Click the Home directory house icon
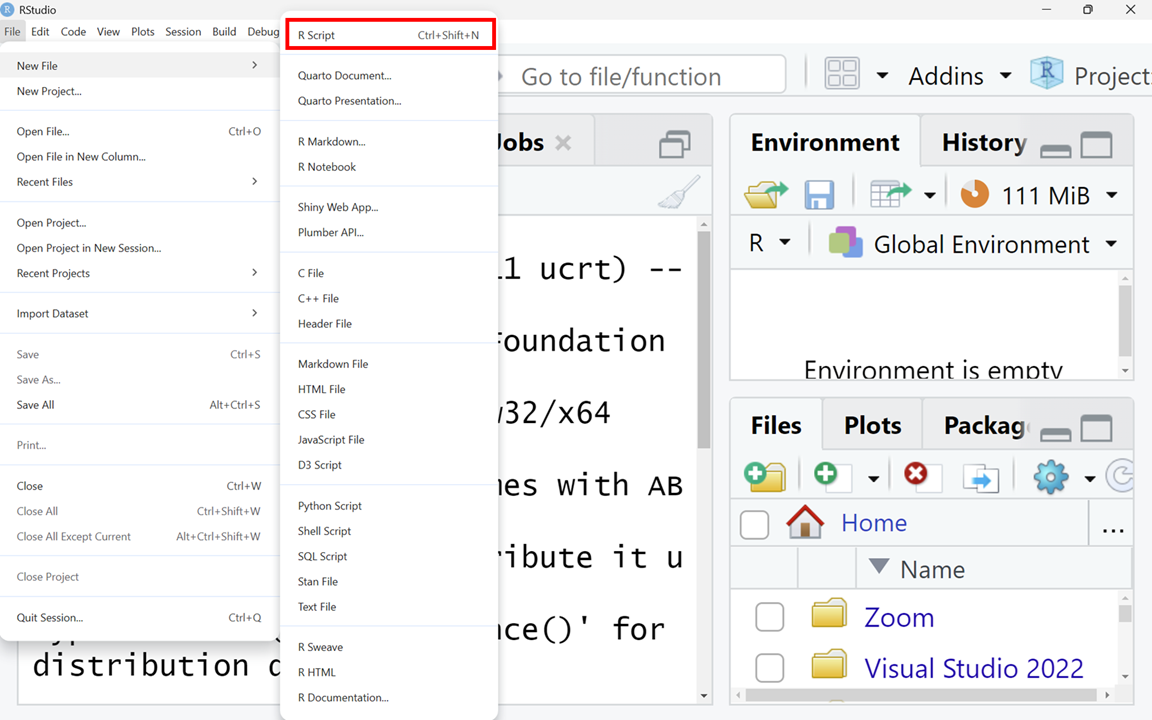 pyautogui.click(x=805, y=522)
